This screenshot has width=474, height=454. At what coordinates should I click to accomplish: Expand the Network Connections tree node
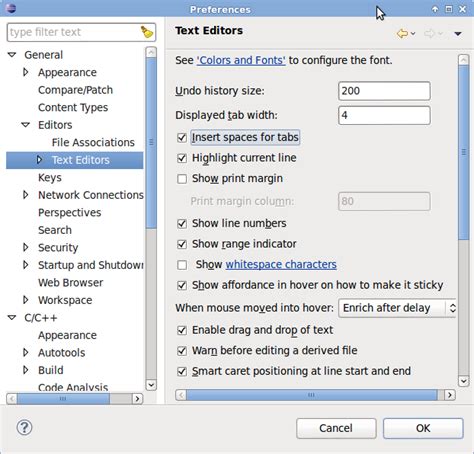click(x=26, y=195)
